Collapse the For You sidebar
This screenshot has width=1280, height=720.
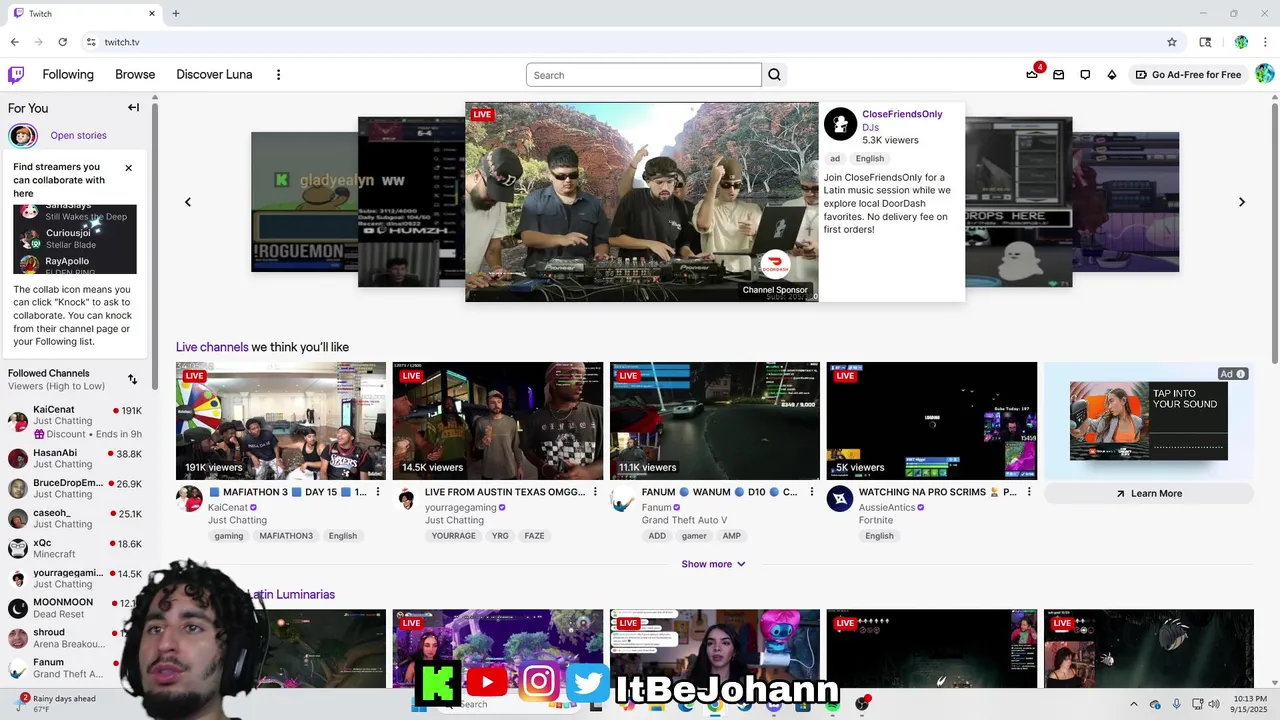[x=133, y=108]
